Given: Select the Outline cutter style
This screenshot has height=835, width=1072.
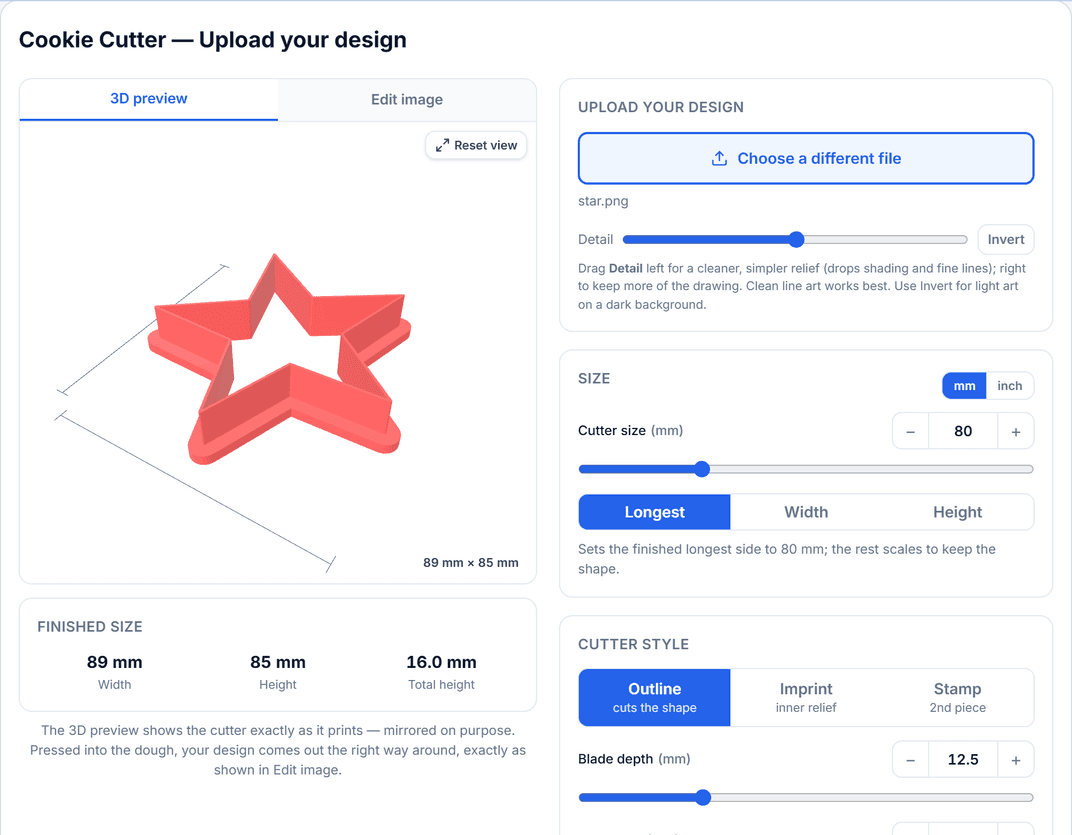Looking at the screenshot, I should pos(654,698).
